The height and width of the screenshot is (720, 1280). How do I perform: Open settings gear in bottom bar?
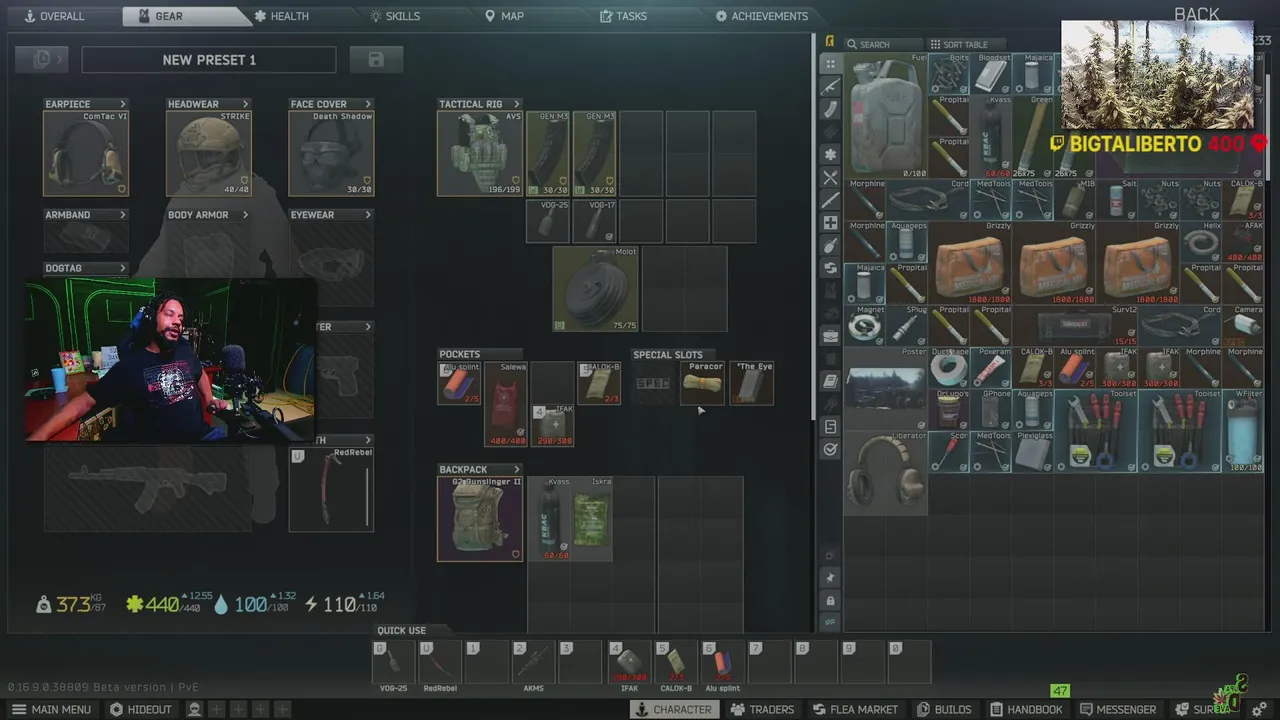click(x=1259, y=709)
